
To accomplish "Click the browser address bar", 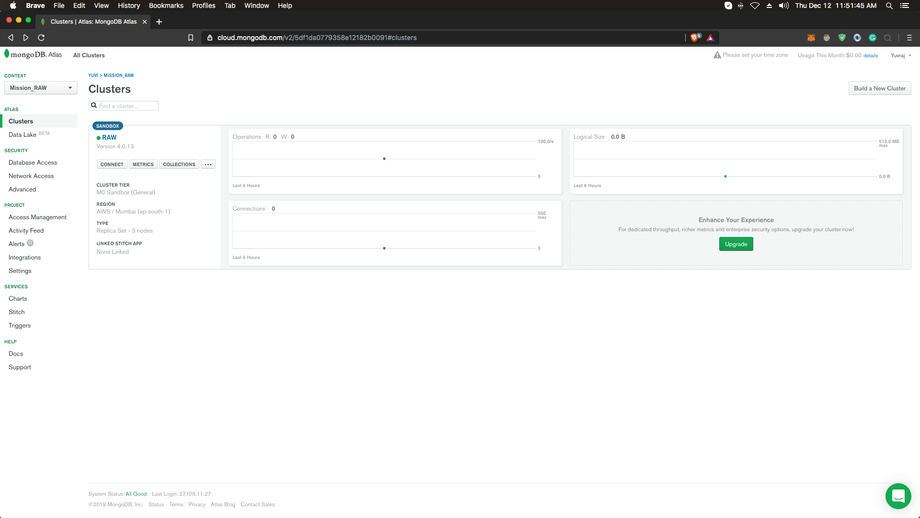I will (443, 38).
